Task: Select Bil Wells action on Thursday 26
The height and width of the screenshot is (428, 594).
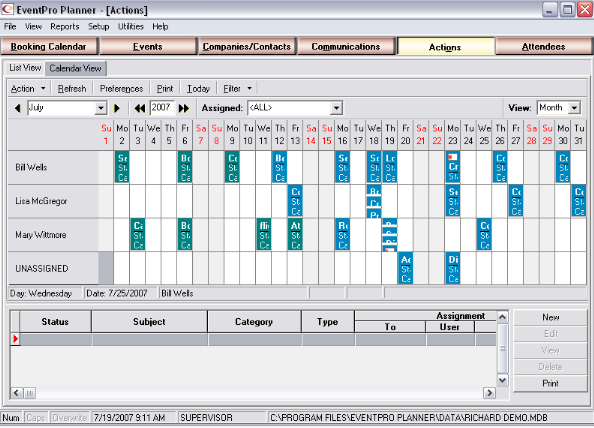Action: tap(500, 167)
